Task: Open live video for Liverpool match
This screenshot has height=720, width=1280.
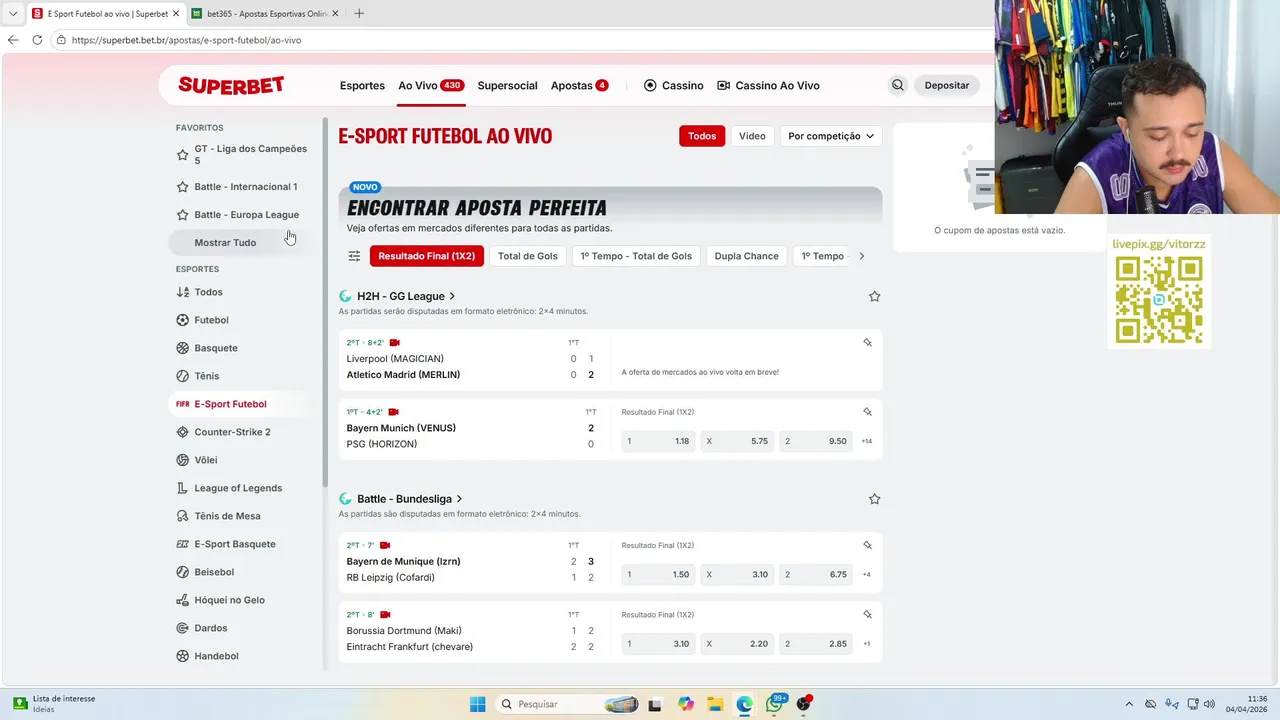Action: pyautogui.click(x=395, y=342)
